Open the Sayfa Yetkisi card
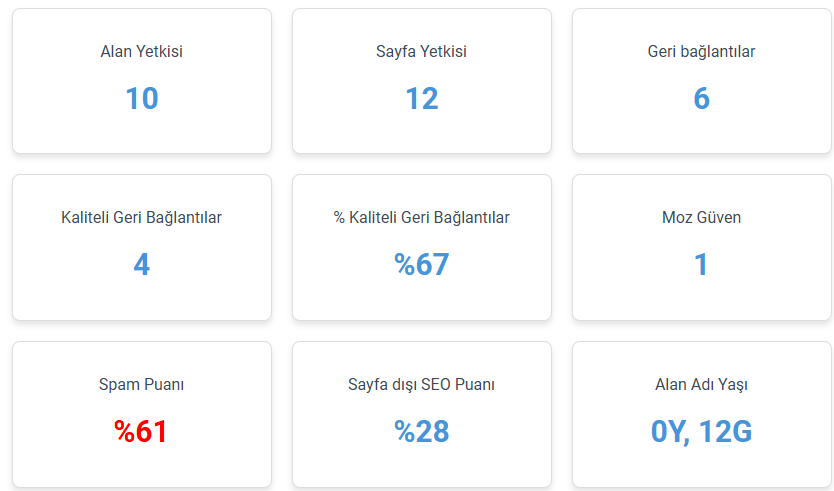 [x=422, y=81]
